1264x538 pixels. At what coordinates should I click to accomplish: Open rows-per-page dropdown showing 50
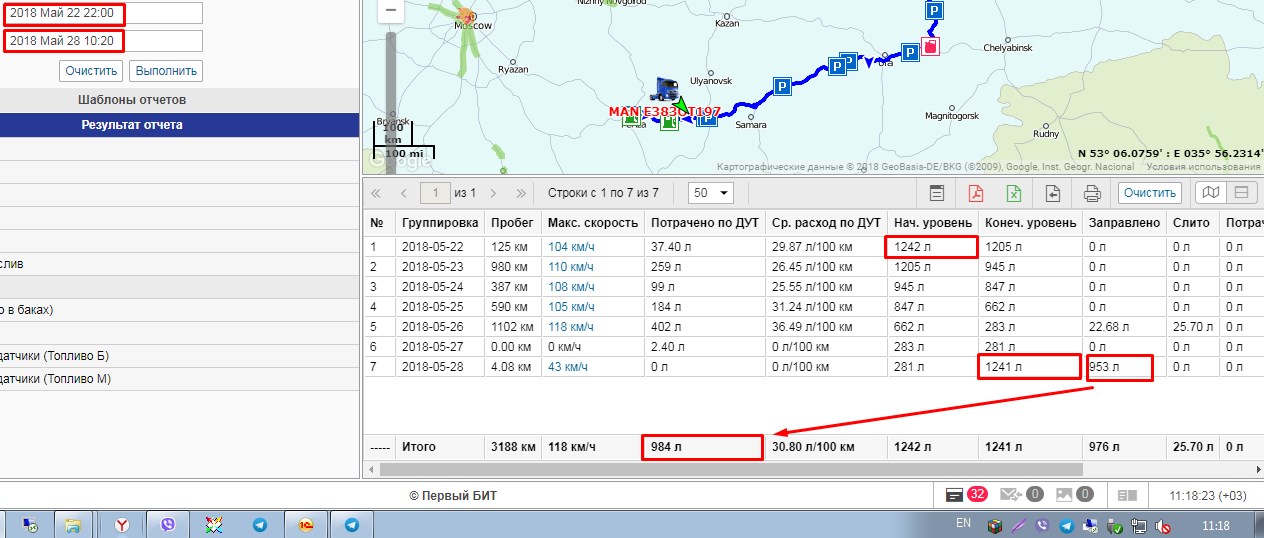(x=712, y=193)
